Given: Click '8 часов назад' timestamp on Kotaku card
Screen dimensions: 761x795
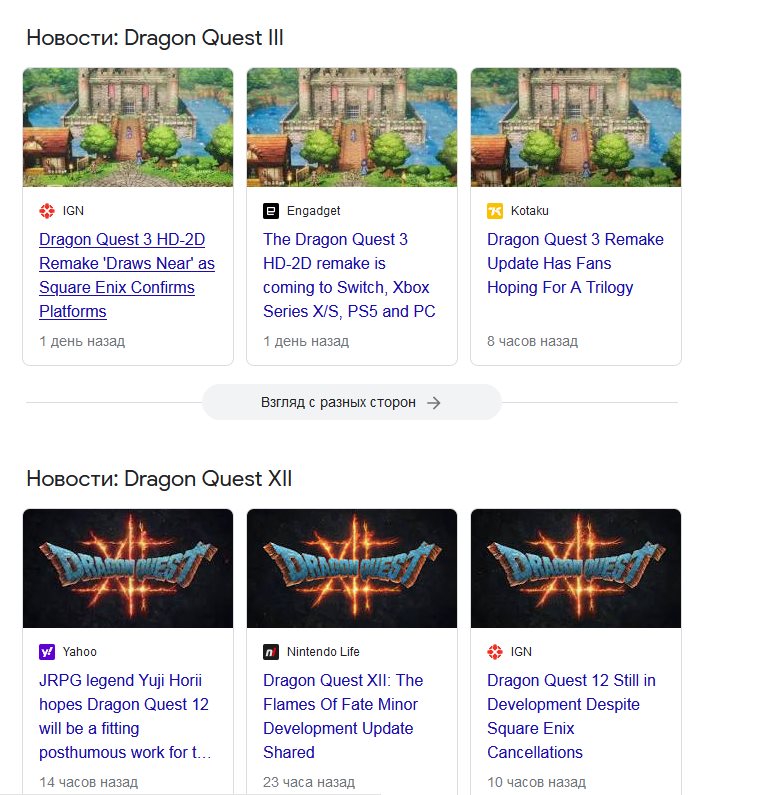Looking at the screenshot, I should 532,341.
